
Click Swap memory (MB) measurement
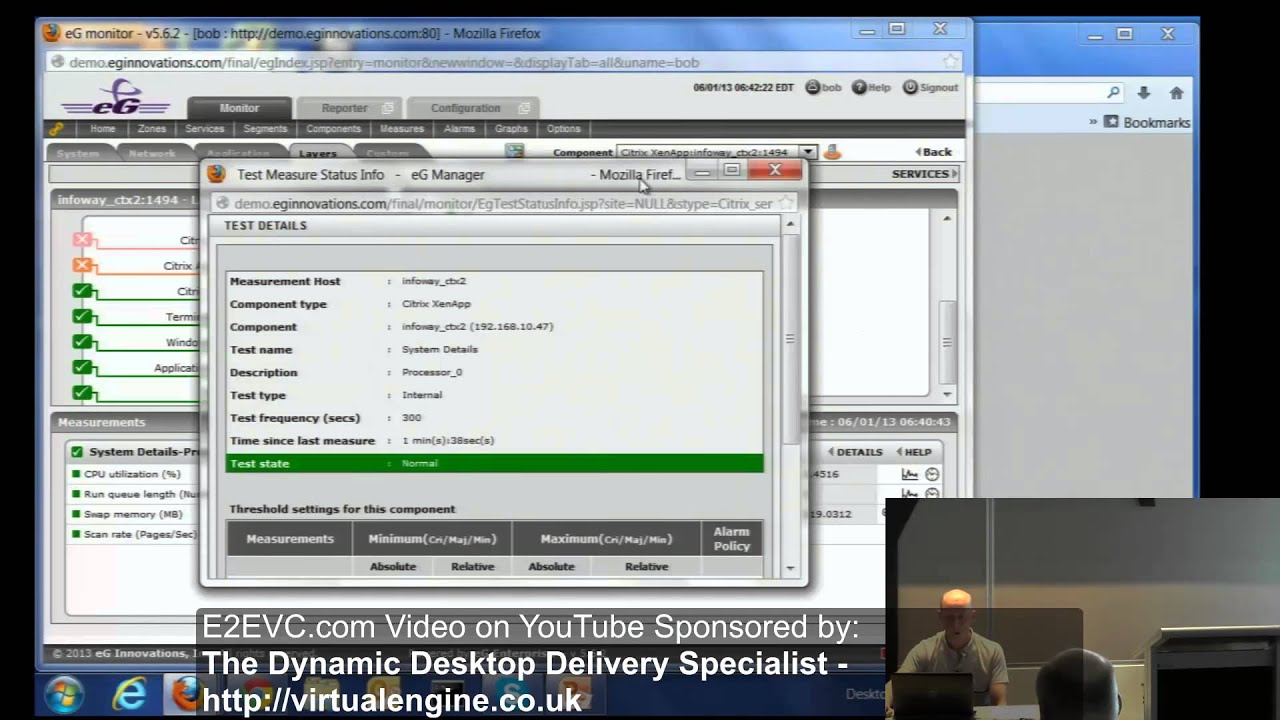click(x=133, y=514)
